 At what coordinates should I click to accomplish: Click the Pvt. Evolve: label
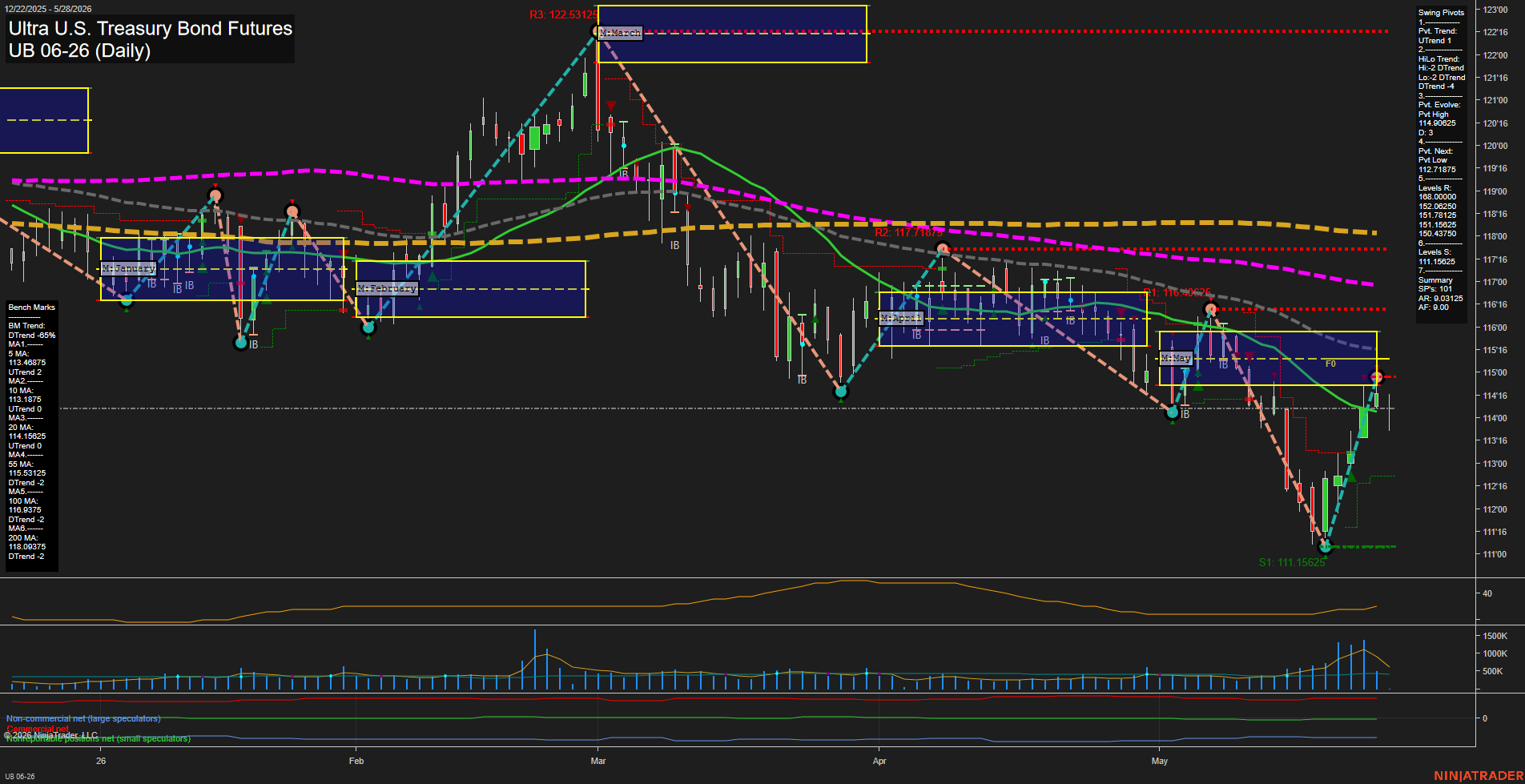[1439, 105]
